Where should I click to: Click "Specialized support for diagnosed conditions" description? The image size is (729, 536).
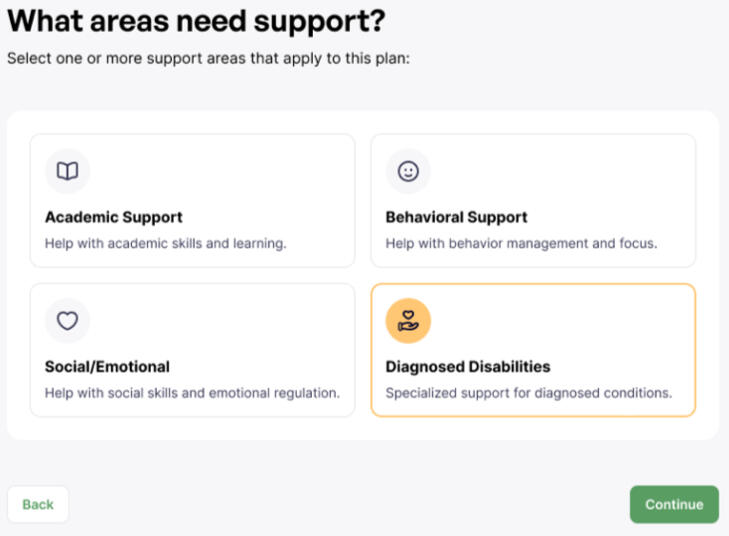pyautogui.click(x=528, y=393)
